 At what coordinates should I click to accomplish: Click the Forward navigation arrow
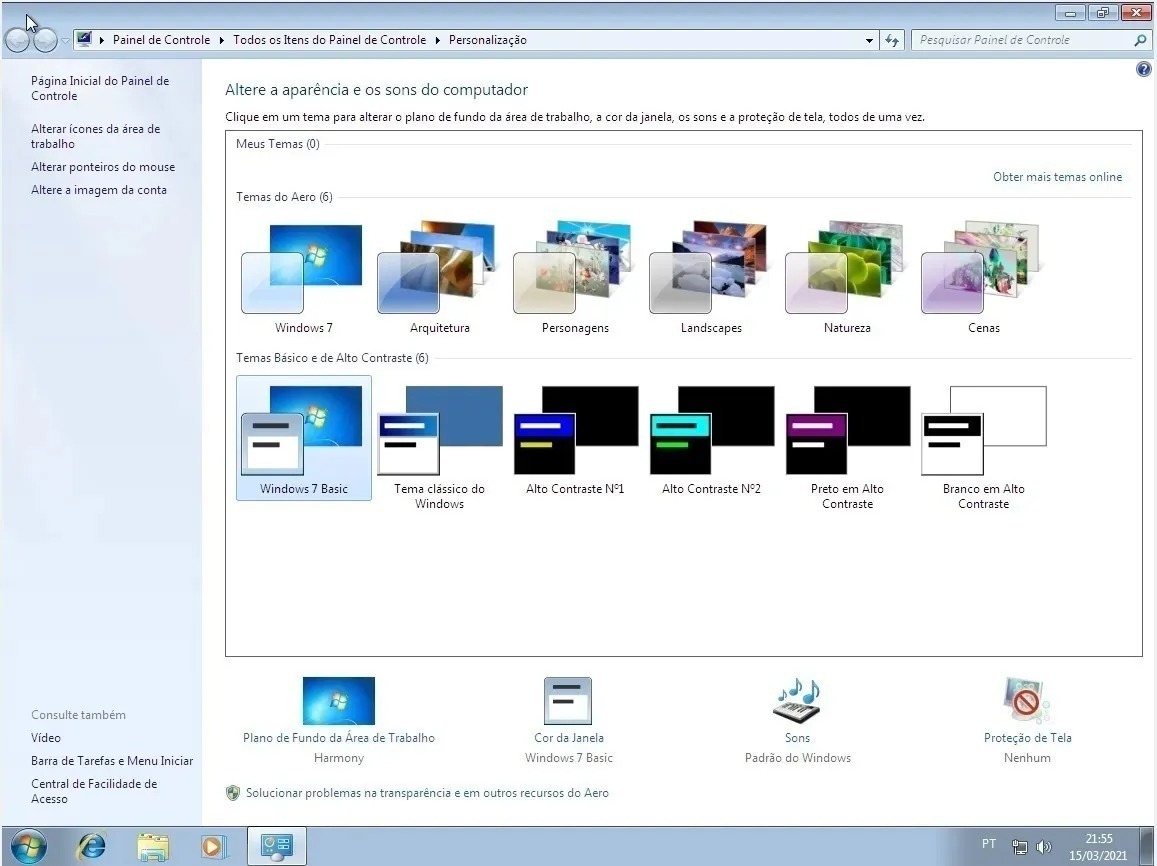click(45, 41)
